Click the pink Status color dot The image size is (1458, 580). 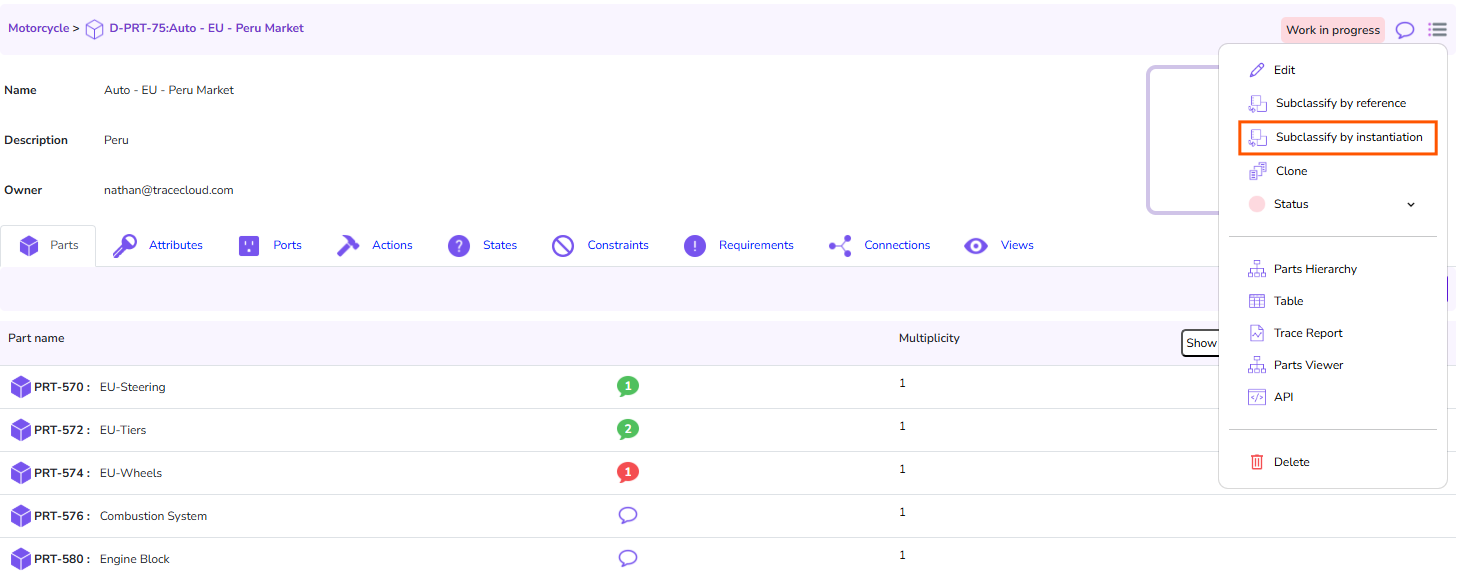(1257, 204)
